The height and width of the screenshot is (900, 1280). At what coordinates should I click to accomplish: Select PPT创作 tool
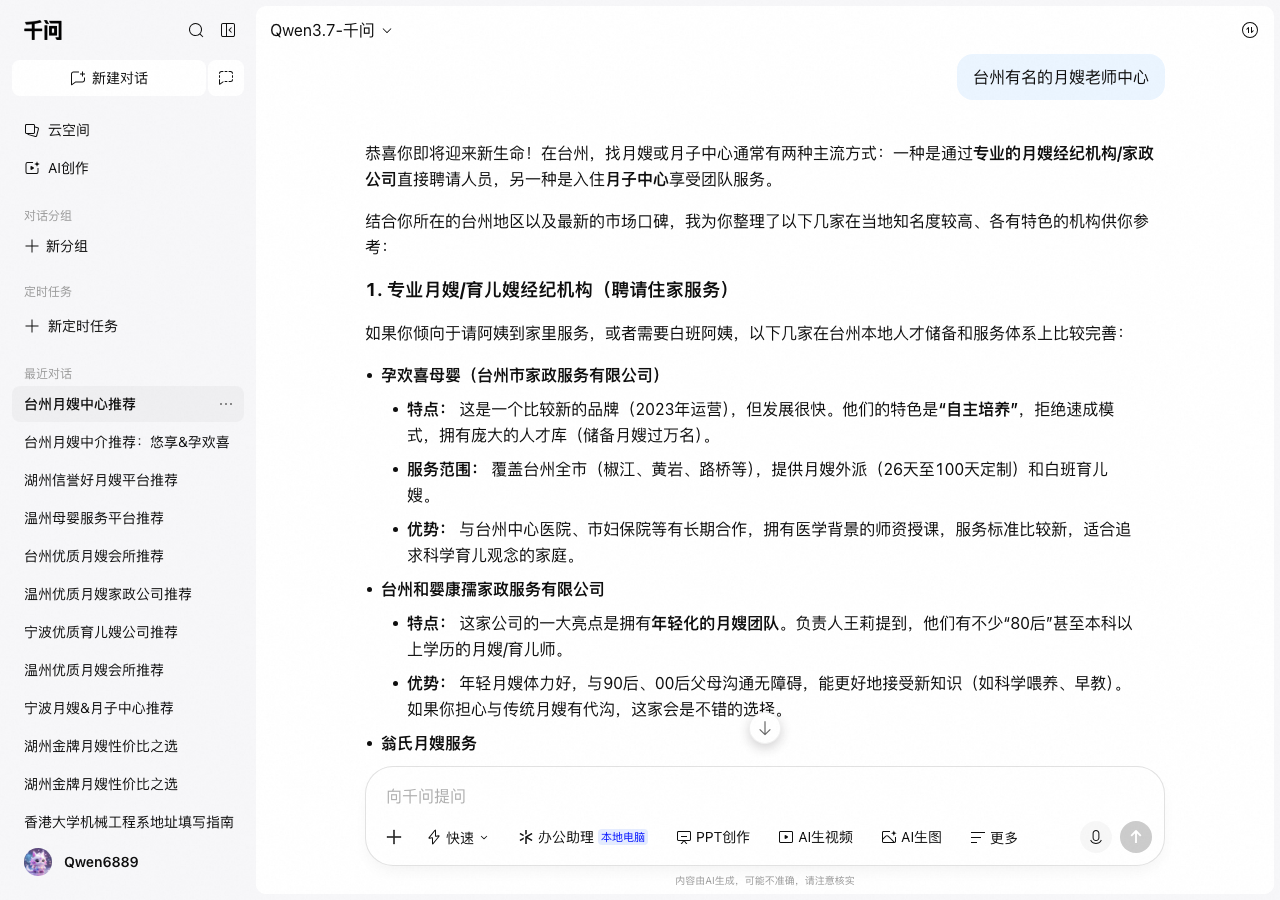pyautogui.click(x=713, y=837)
